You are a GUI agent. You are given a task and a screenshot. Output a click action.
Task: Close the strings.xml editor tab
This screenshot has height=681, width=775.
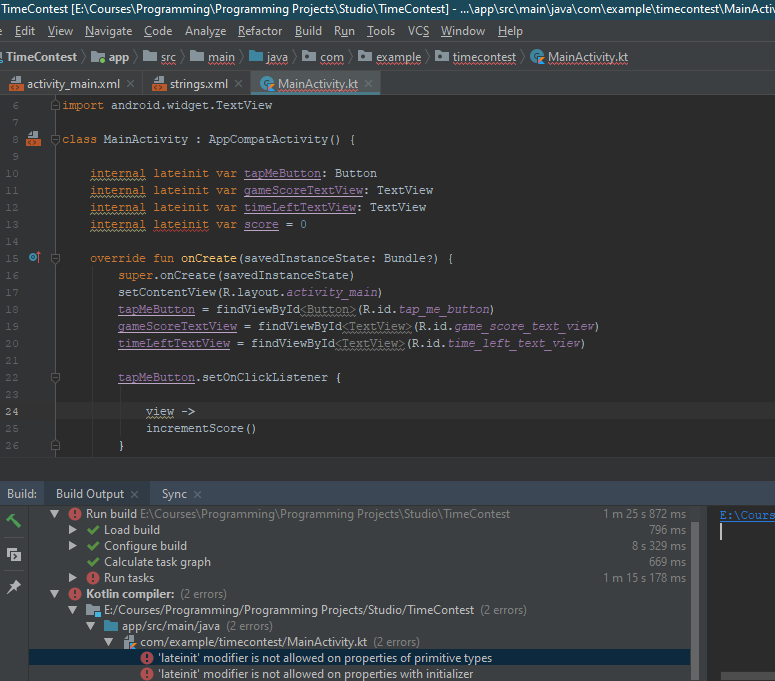coord(240,84)
